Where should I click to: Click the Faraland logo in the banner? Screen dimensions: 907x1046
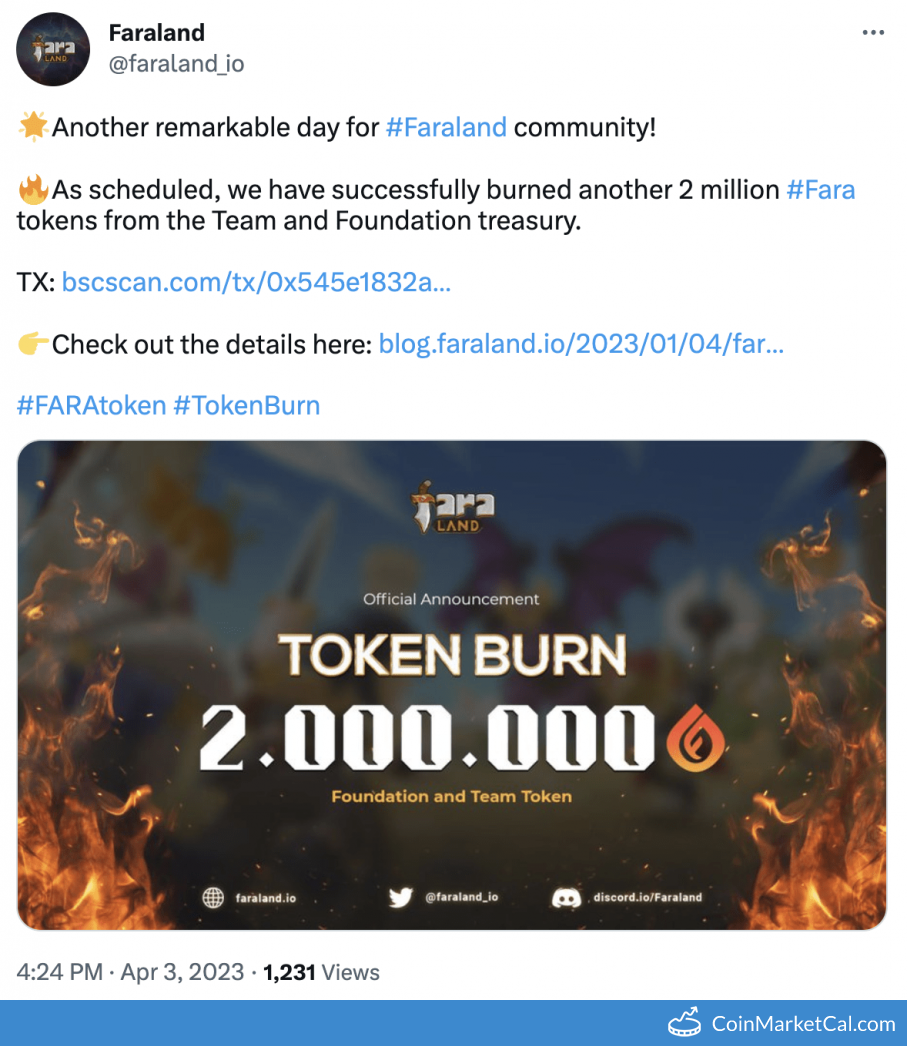point(452,508)
